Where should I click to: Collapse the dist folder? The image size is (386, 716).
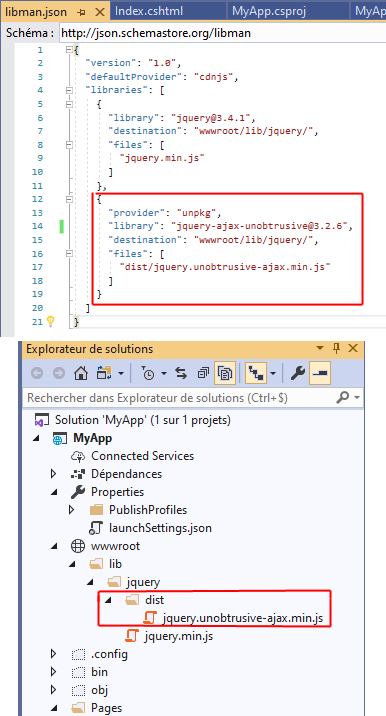(x=108, y=600)
